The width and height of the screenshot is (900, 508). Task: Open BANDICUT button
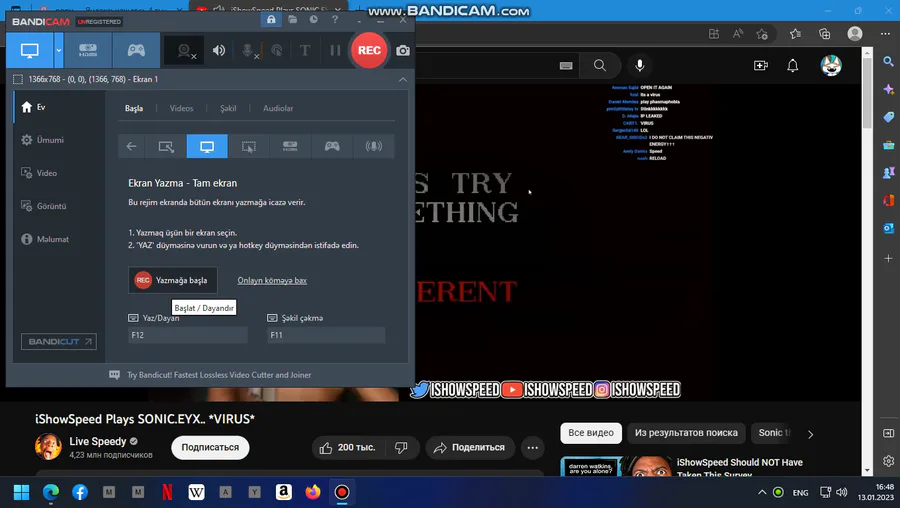point(59,342)
